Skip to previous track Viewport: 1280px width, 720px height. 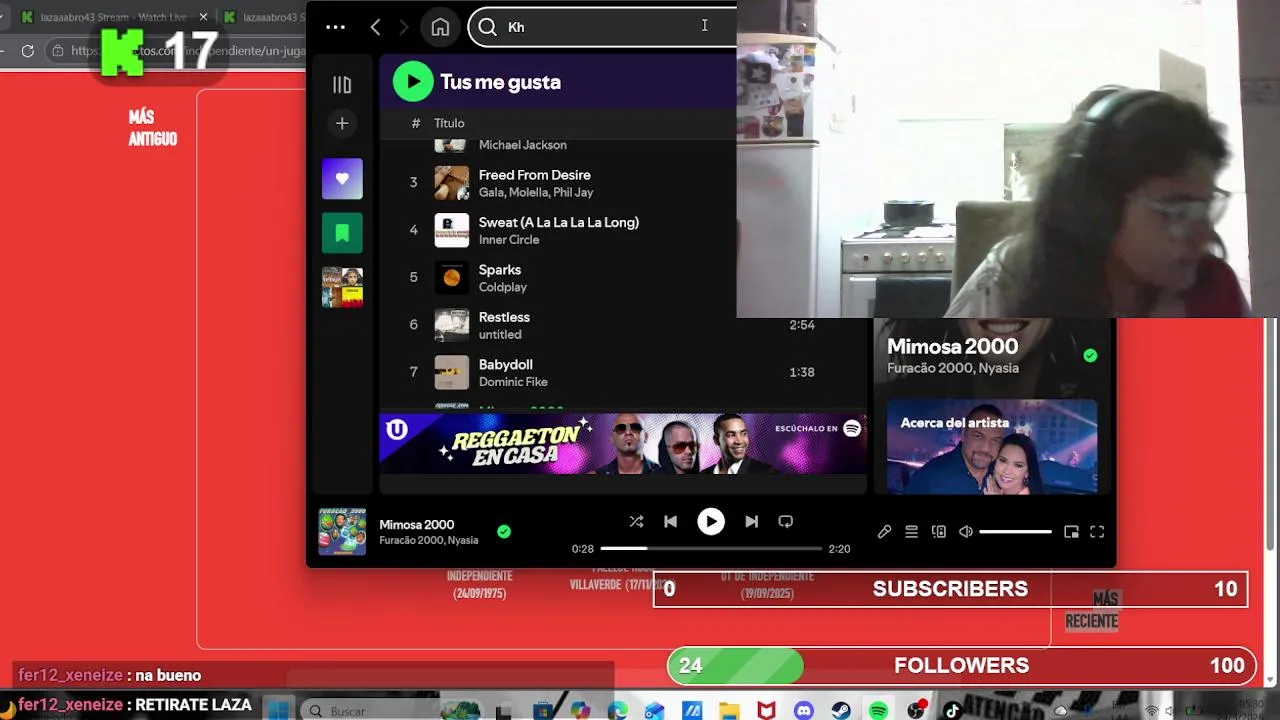(670, 521)
